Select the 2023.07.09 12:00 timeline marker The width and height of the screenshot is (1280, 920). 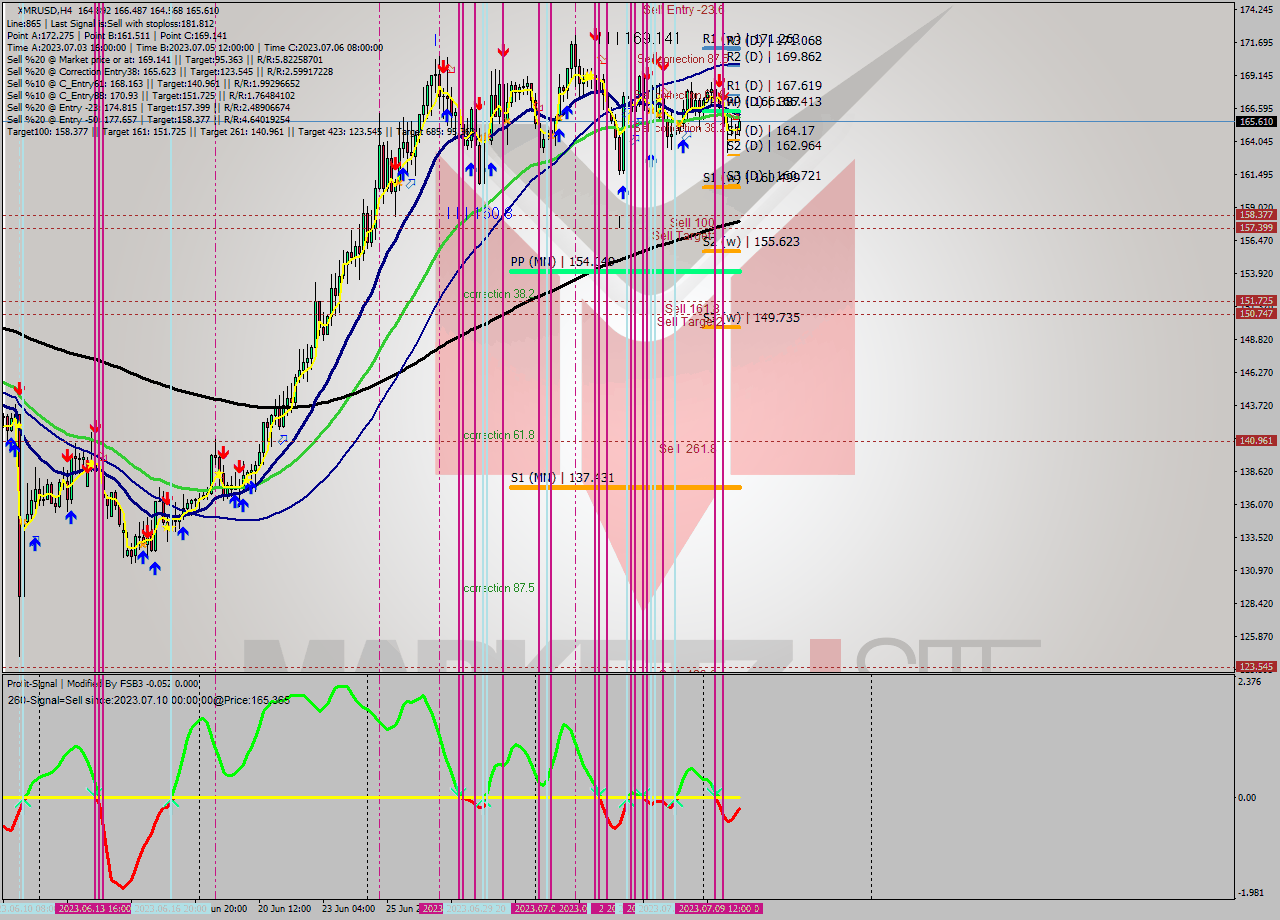(718, 909)
